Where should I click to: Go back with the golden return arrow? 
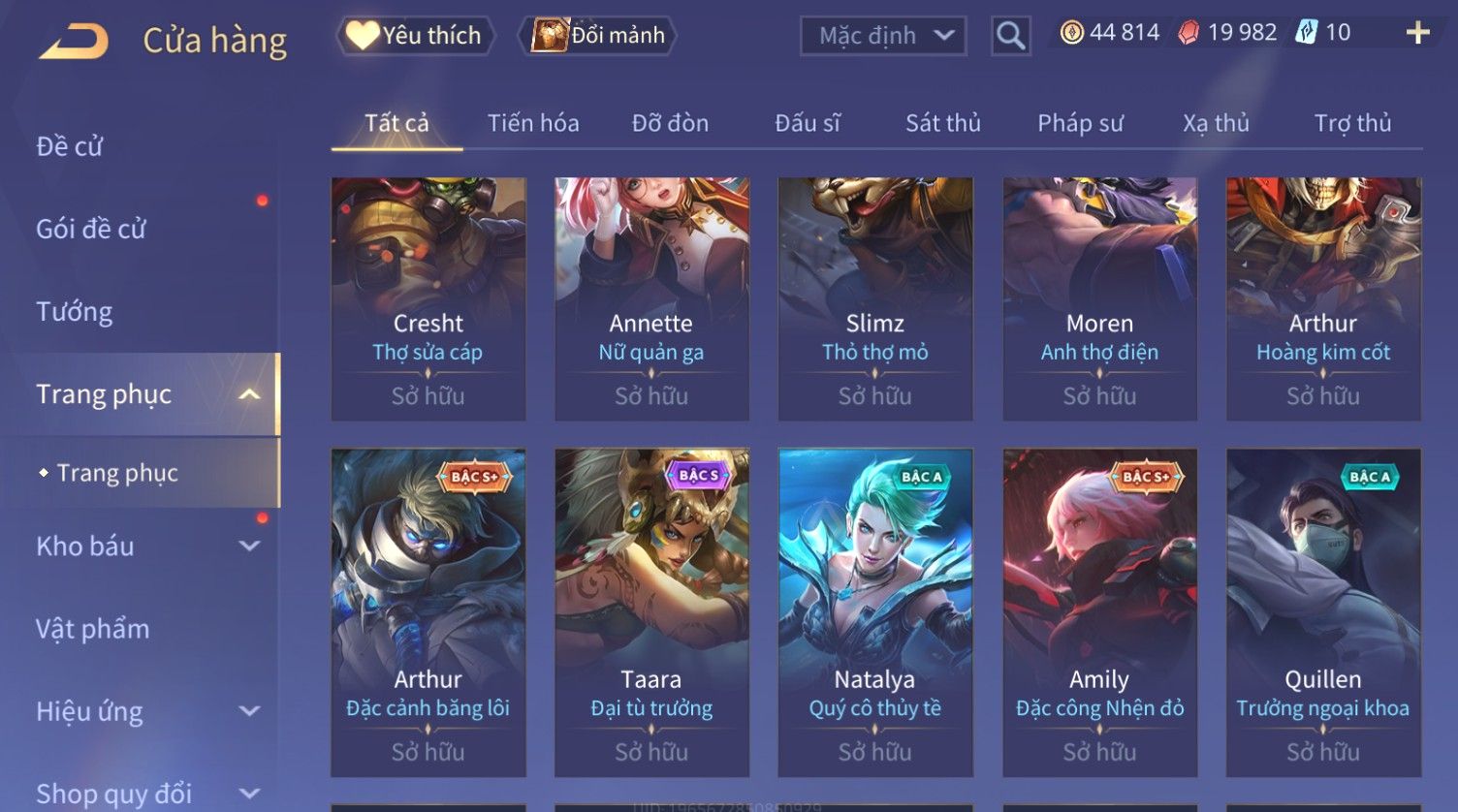74,42
